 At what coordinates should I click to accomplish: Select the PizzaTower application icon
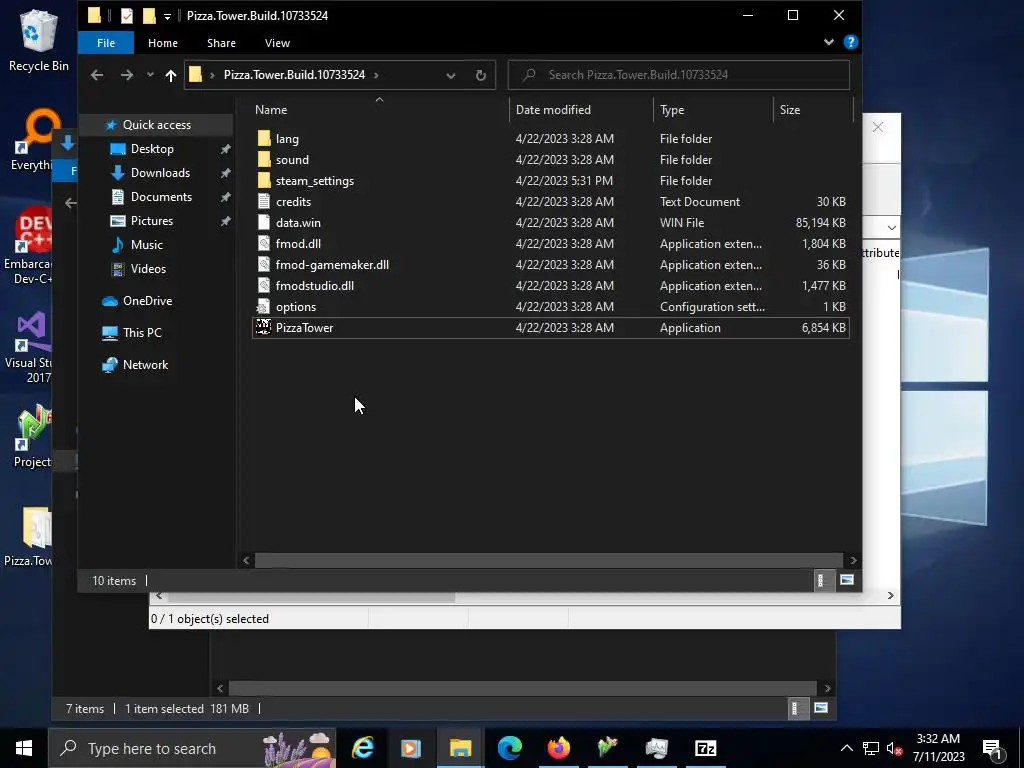(x=264, y=327)
